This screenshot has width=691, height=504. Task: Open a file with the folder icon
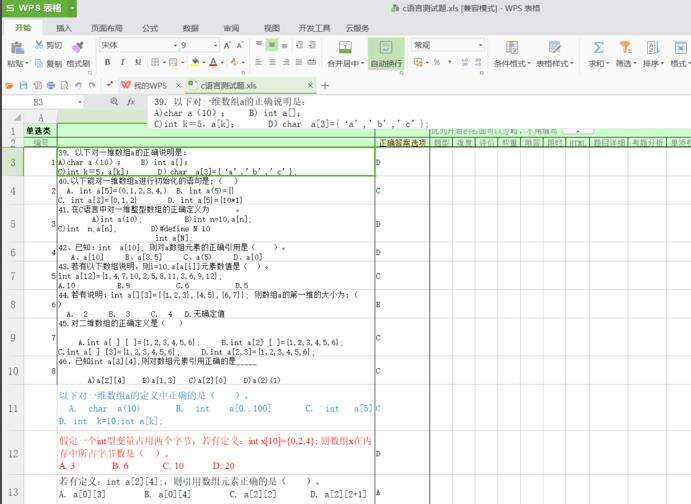coord(9,85)
